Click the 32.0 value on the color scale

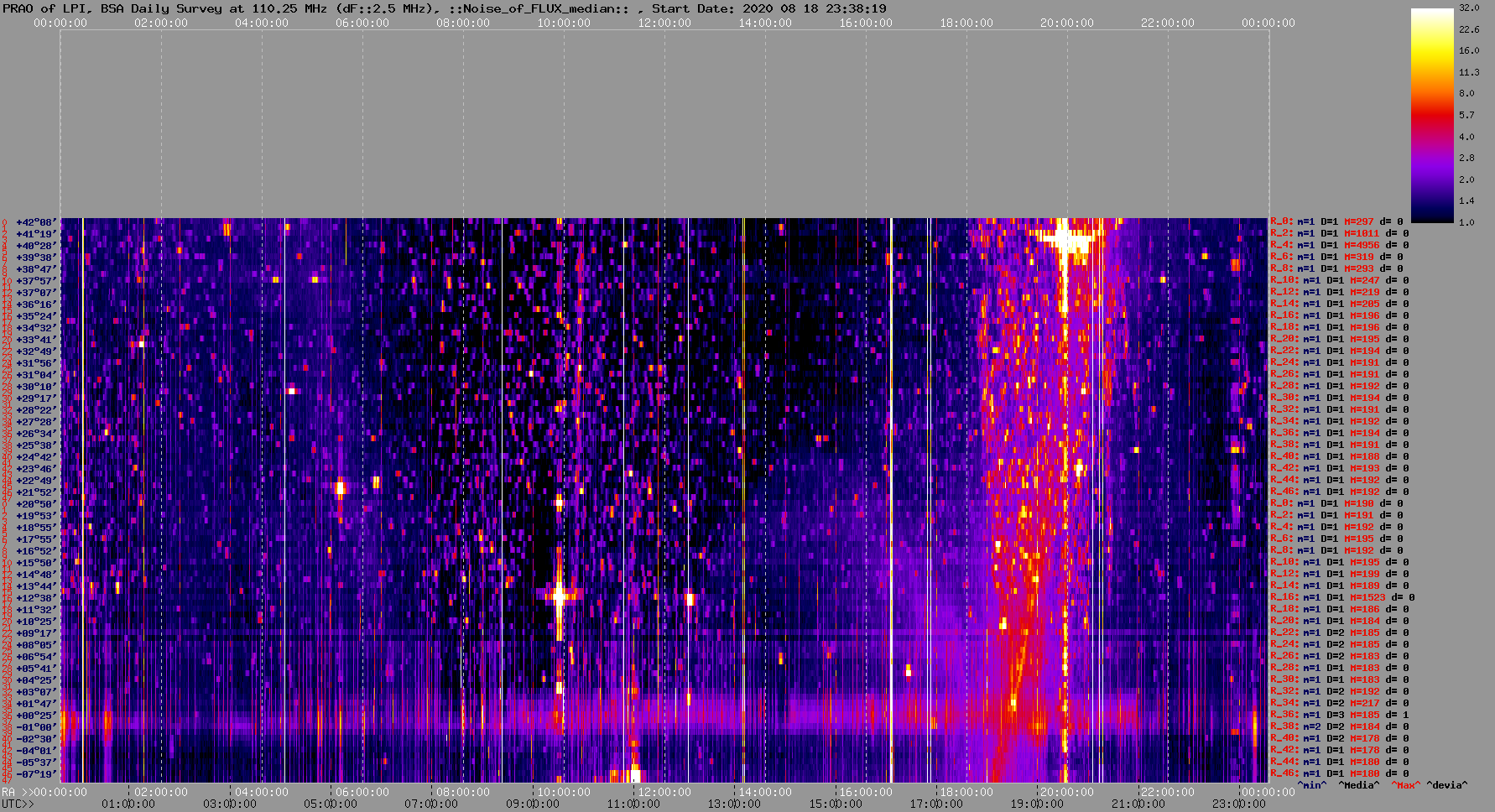1469,8
